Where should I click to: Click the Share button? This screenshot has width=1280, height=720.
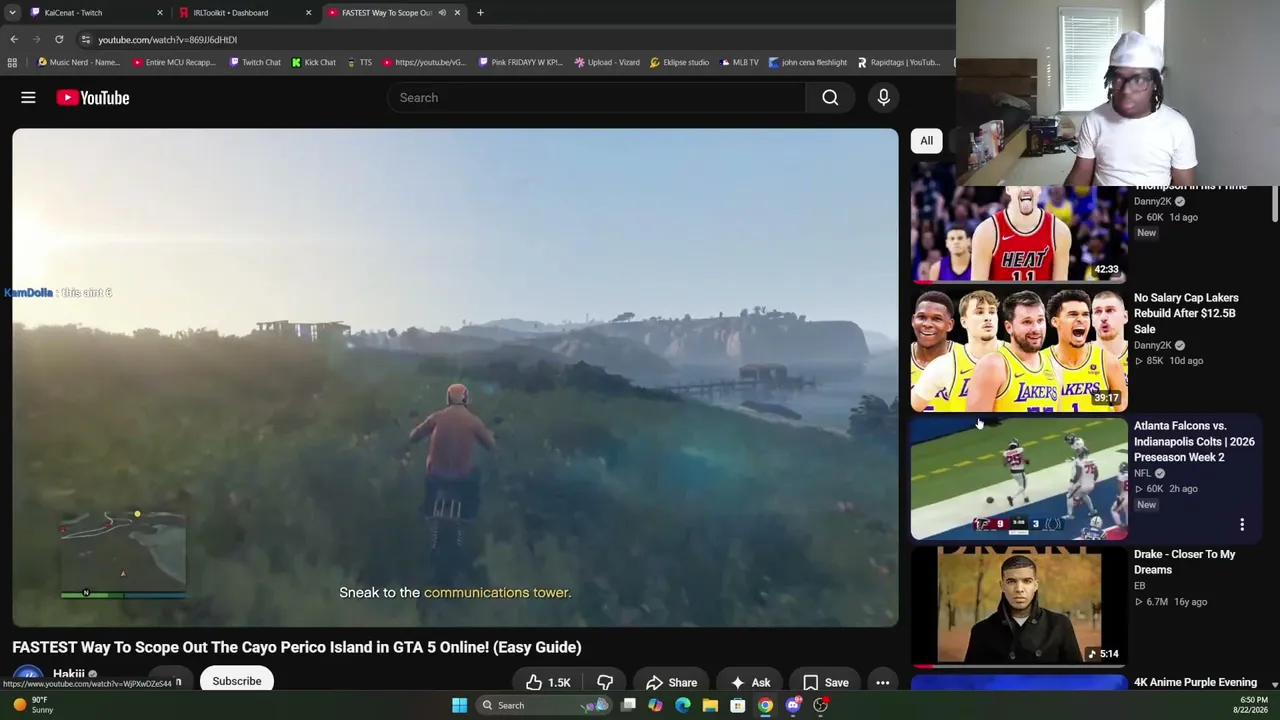[x=670, y=683]
